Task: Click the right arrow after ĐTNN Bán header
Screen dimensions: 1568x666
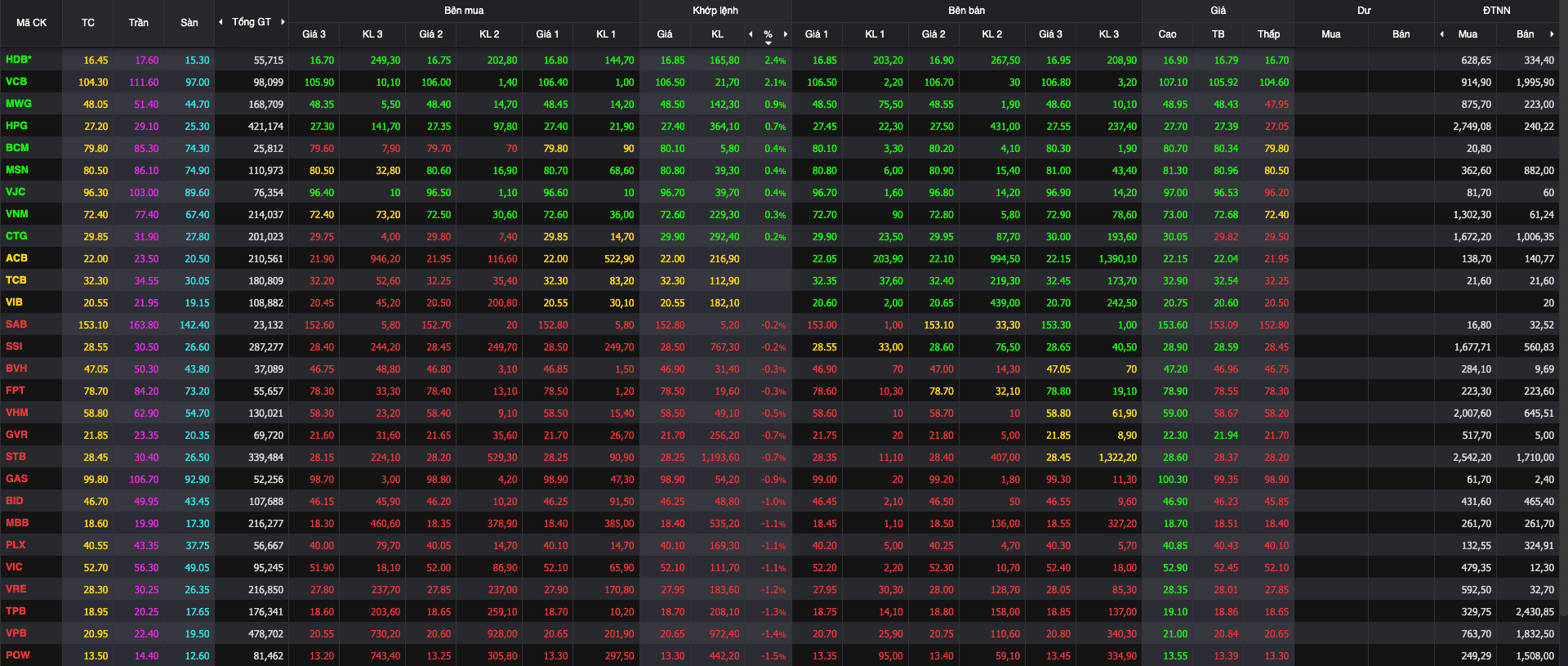Action: (1552, 34)
